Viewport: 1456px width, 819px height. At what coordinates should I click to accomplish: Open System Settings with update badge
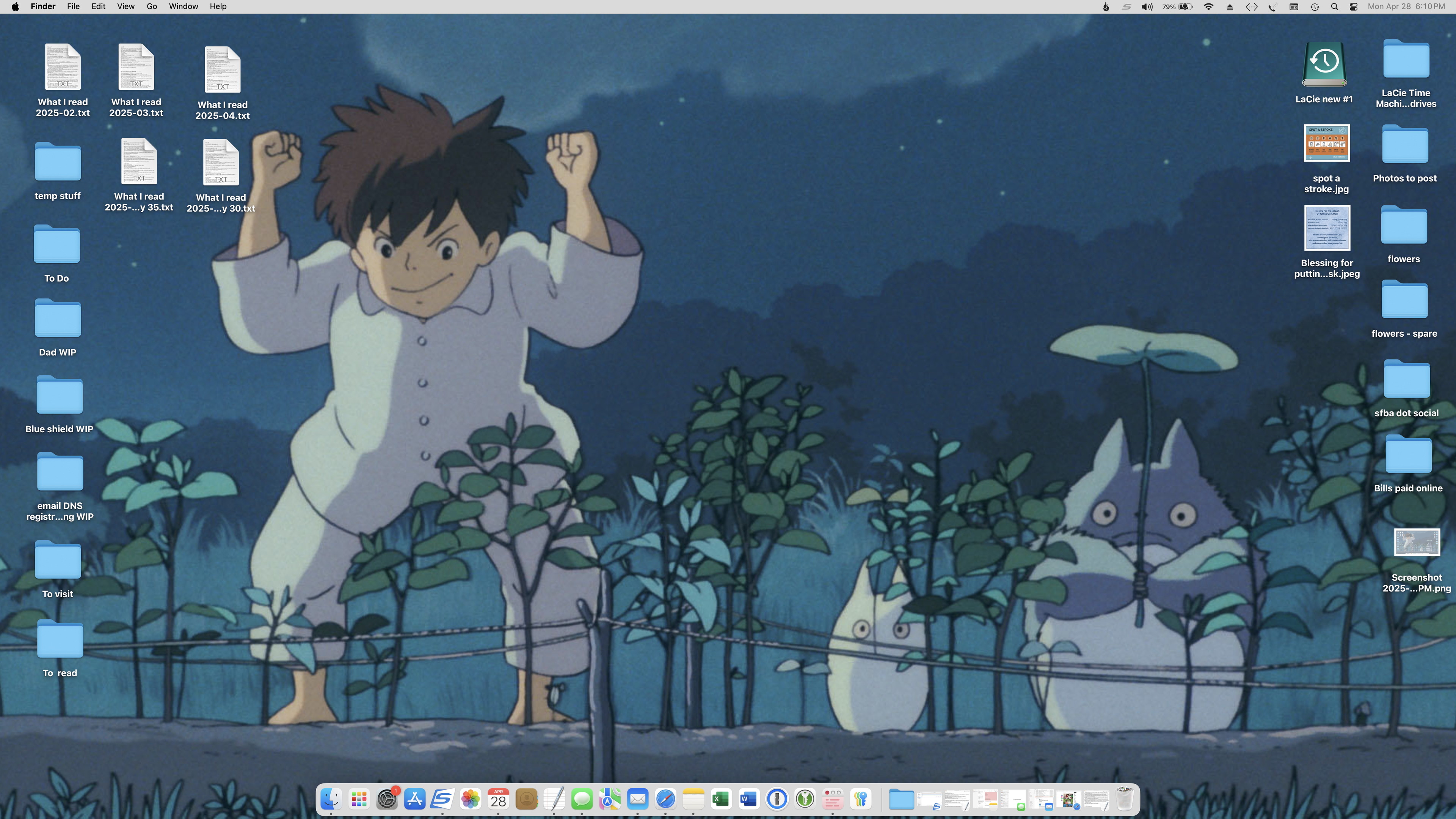pos(387,799)
